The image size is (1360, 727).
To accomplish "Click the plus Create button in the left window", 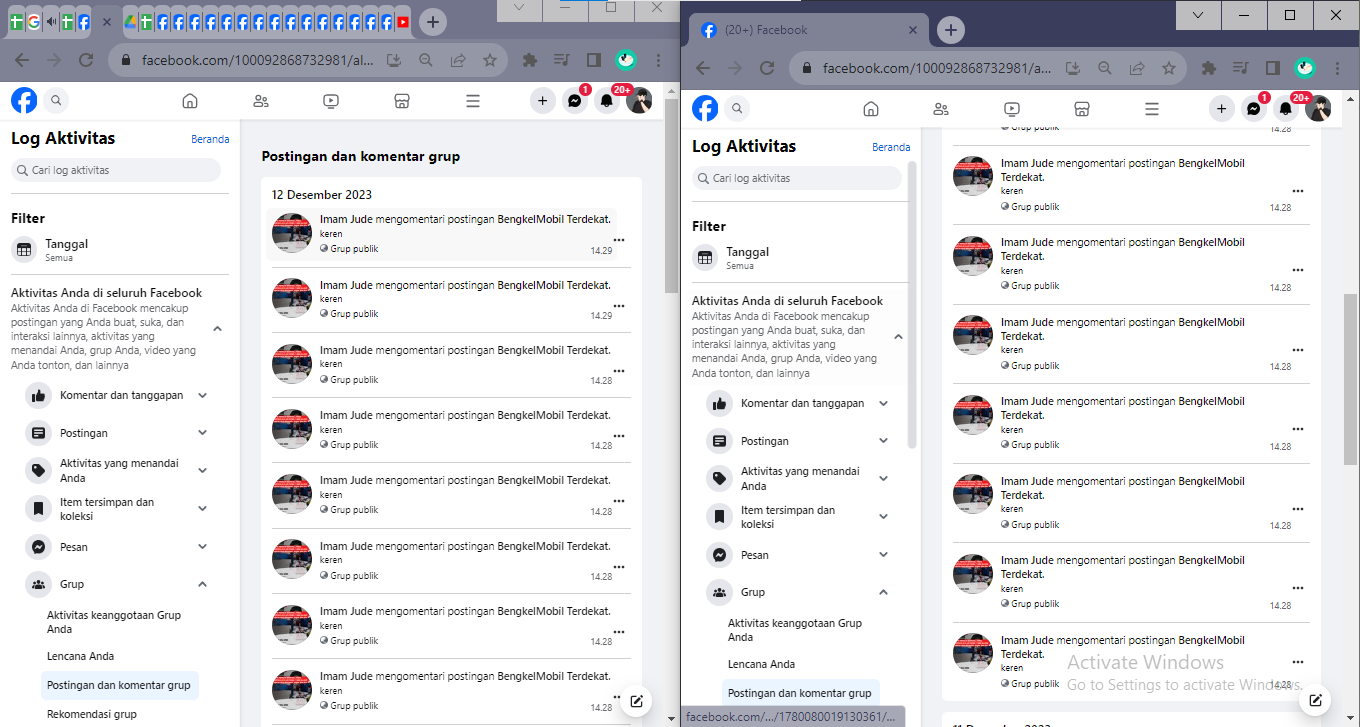I will pos(542,100).
